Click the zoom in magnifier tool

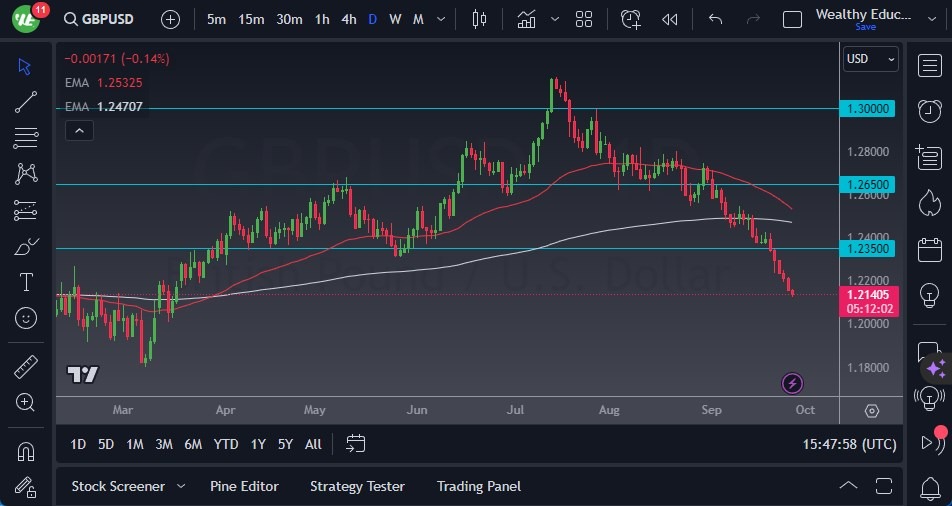click(26, 402)
